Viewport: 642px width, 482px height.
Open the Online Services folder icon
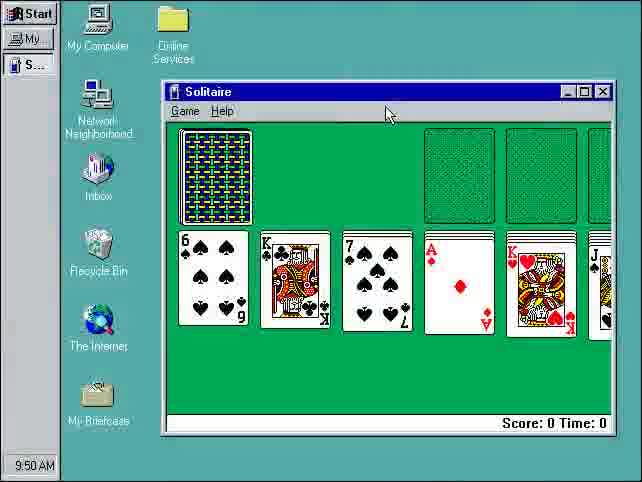pyautogui.click(x=173, y=34)
